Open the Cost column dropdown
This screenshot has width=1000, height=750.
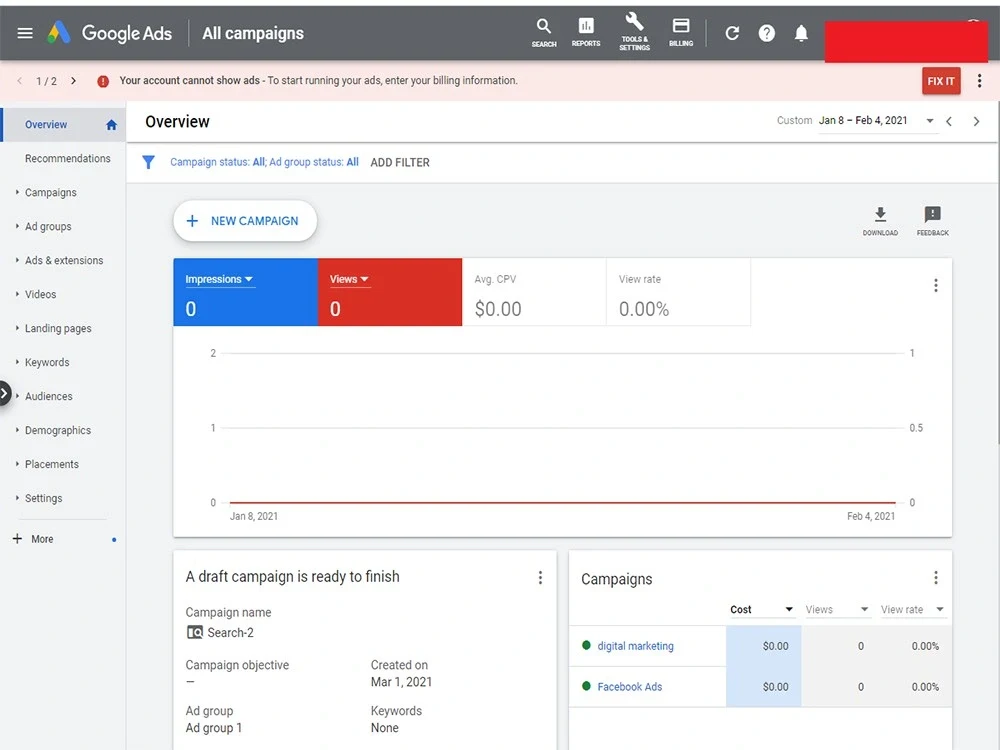click(761, 610)
